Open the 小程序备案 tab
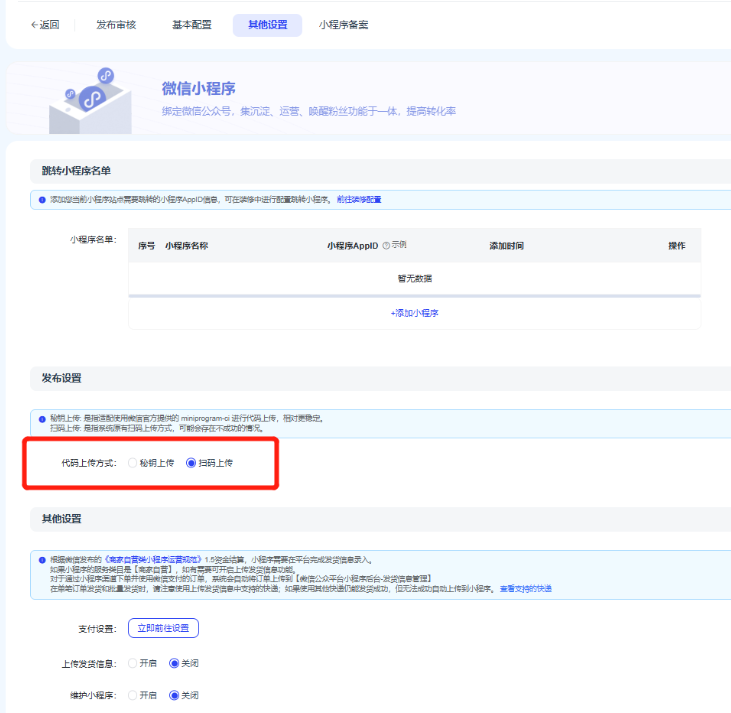The width and height of the screenshot is (731, 713). 343,25
